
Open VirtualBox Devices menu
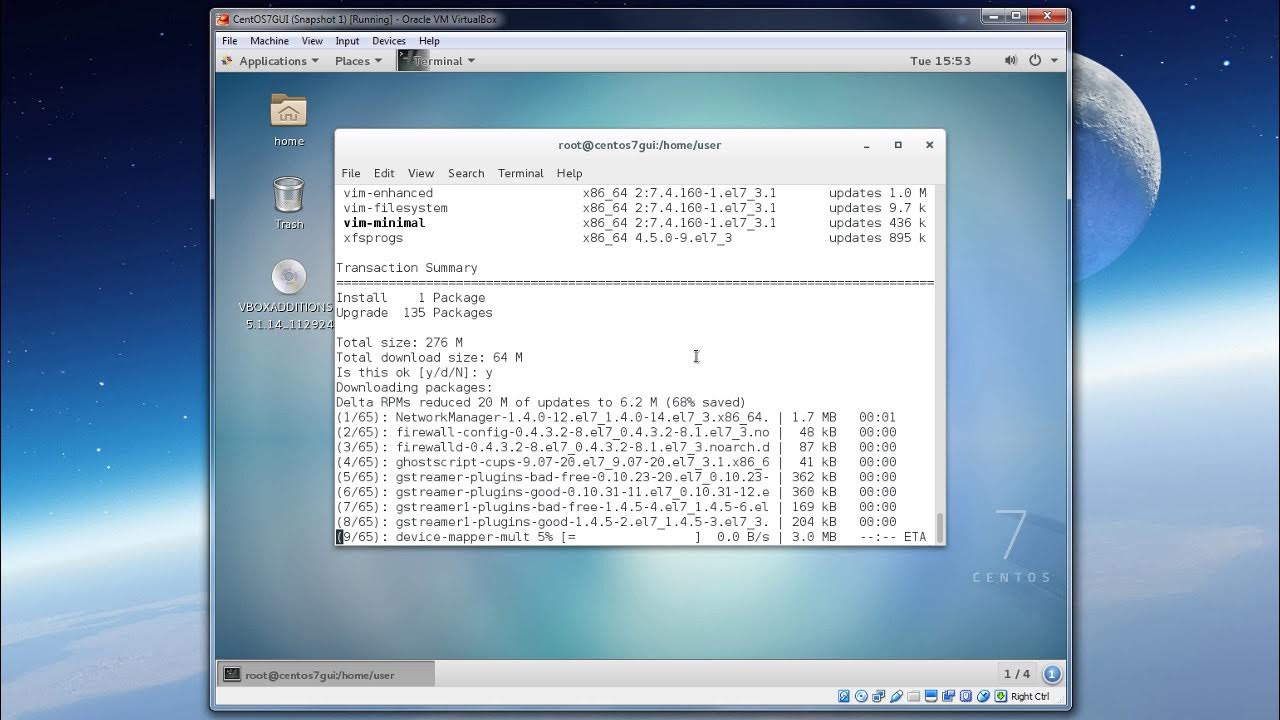[x=389, y=41]
